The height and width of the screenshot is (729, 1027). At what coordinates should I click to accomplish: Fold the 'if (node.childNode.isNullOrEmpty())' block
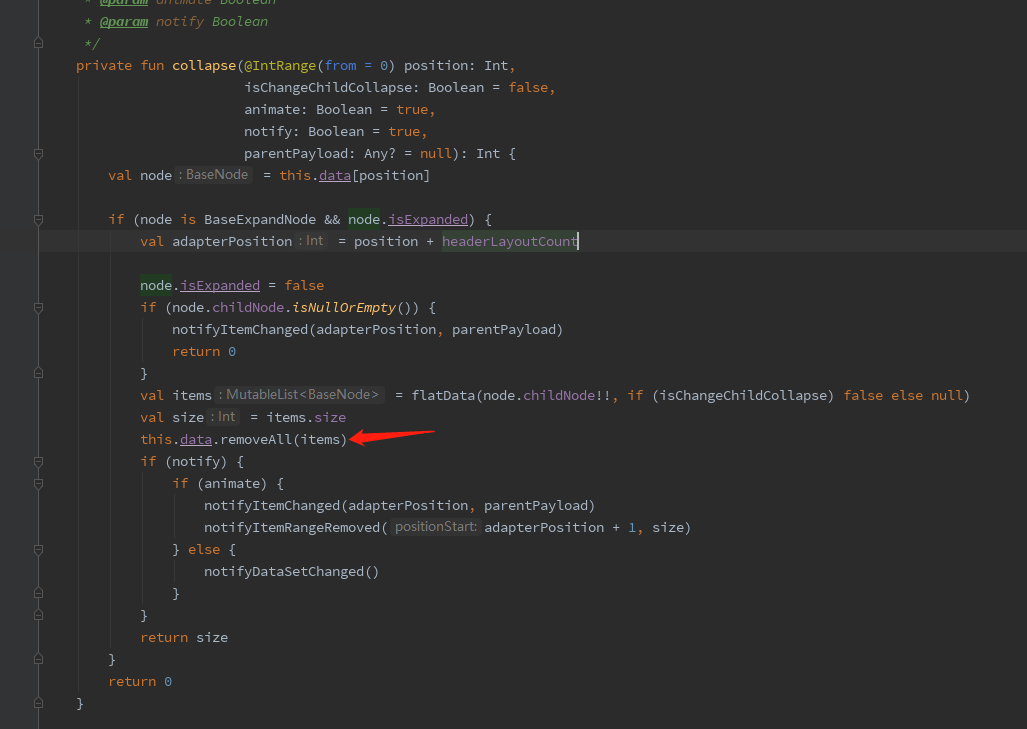(x=39, y=308)
